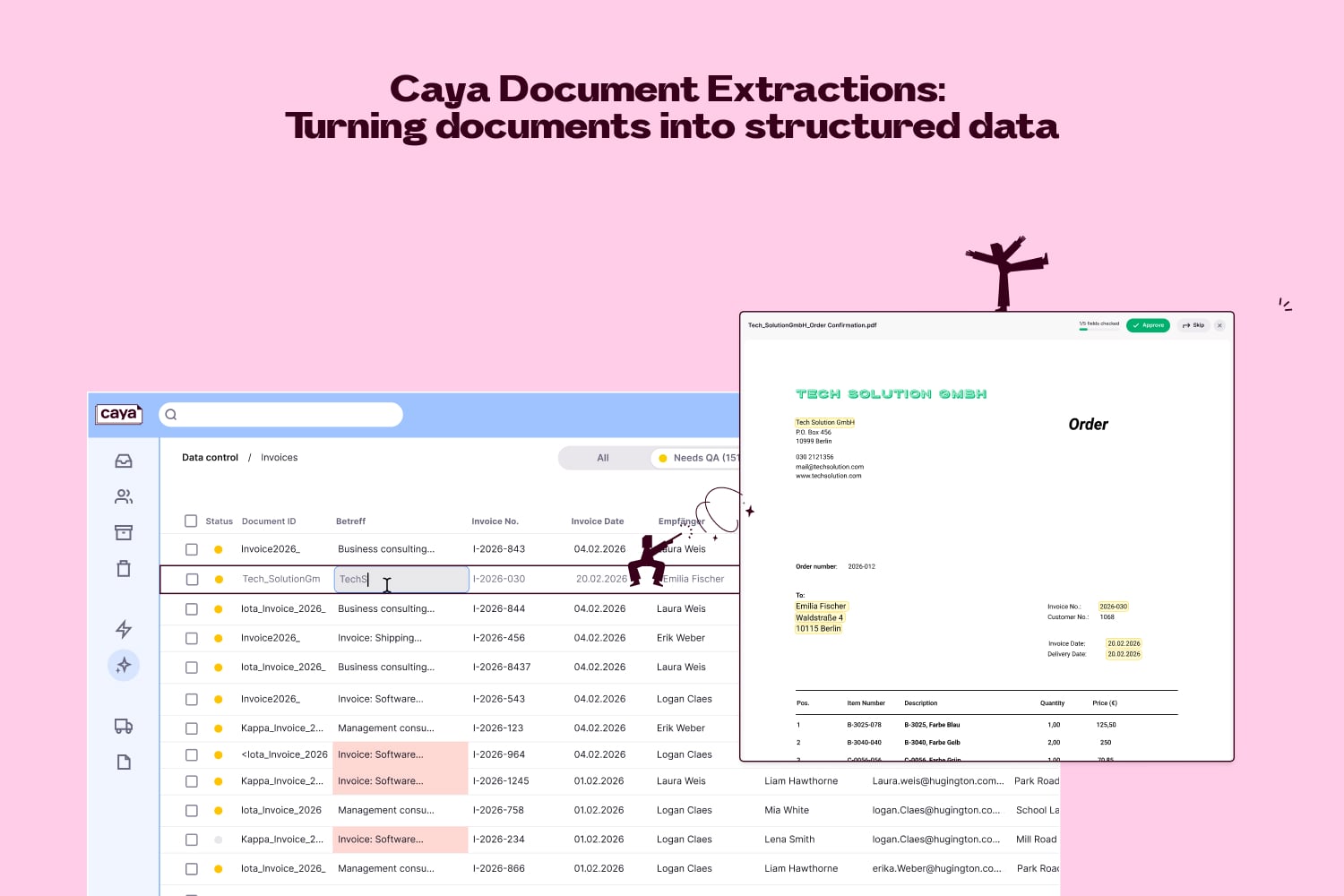
Task: Open the Invoices breadcrumb
Action: click(x=280, y=458)
